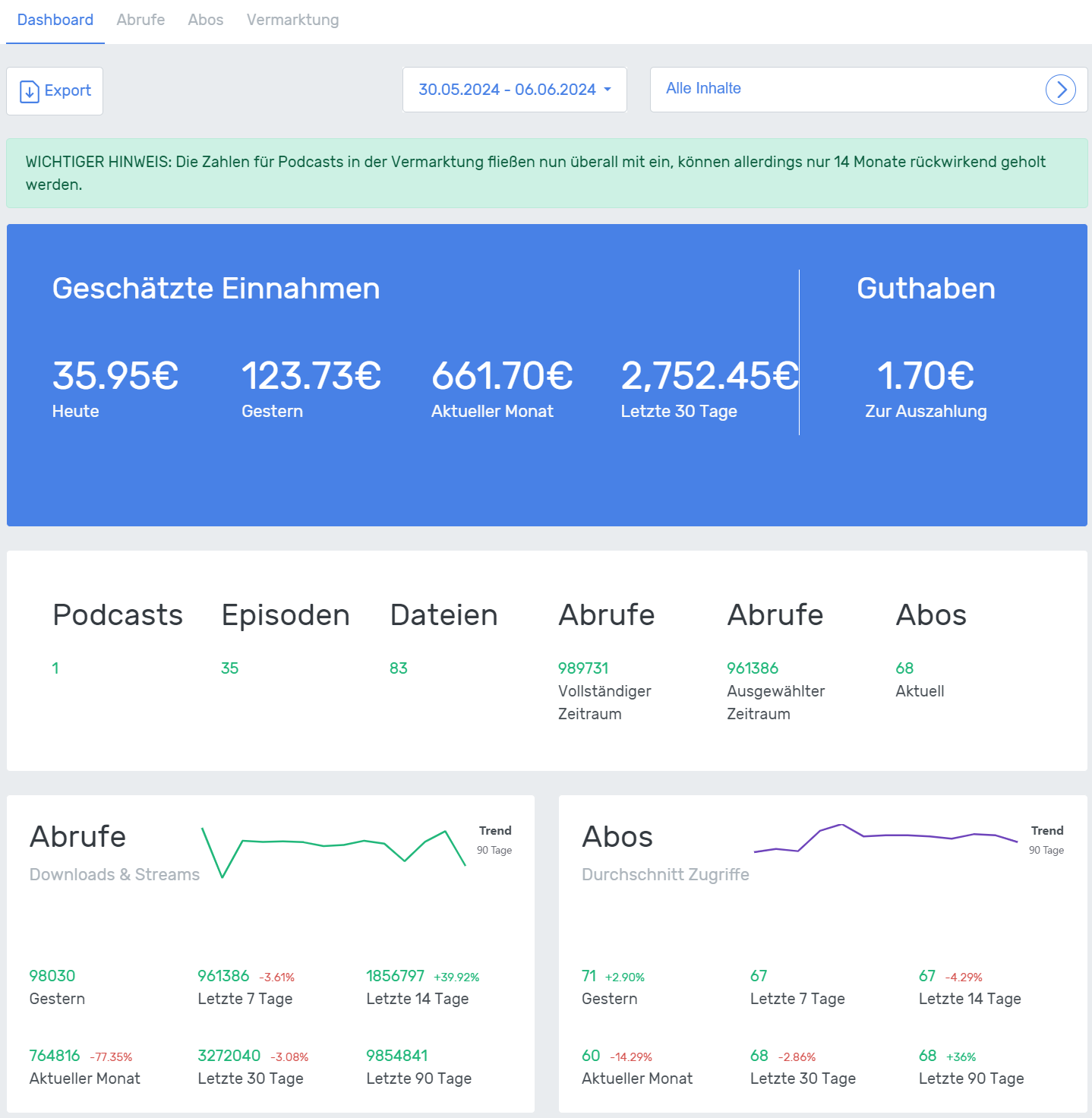The height and width of the screenshot is (1118, 1092).
Task: Click the Export download icon
Action: (x=29, y=91)
